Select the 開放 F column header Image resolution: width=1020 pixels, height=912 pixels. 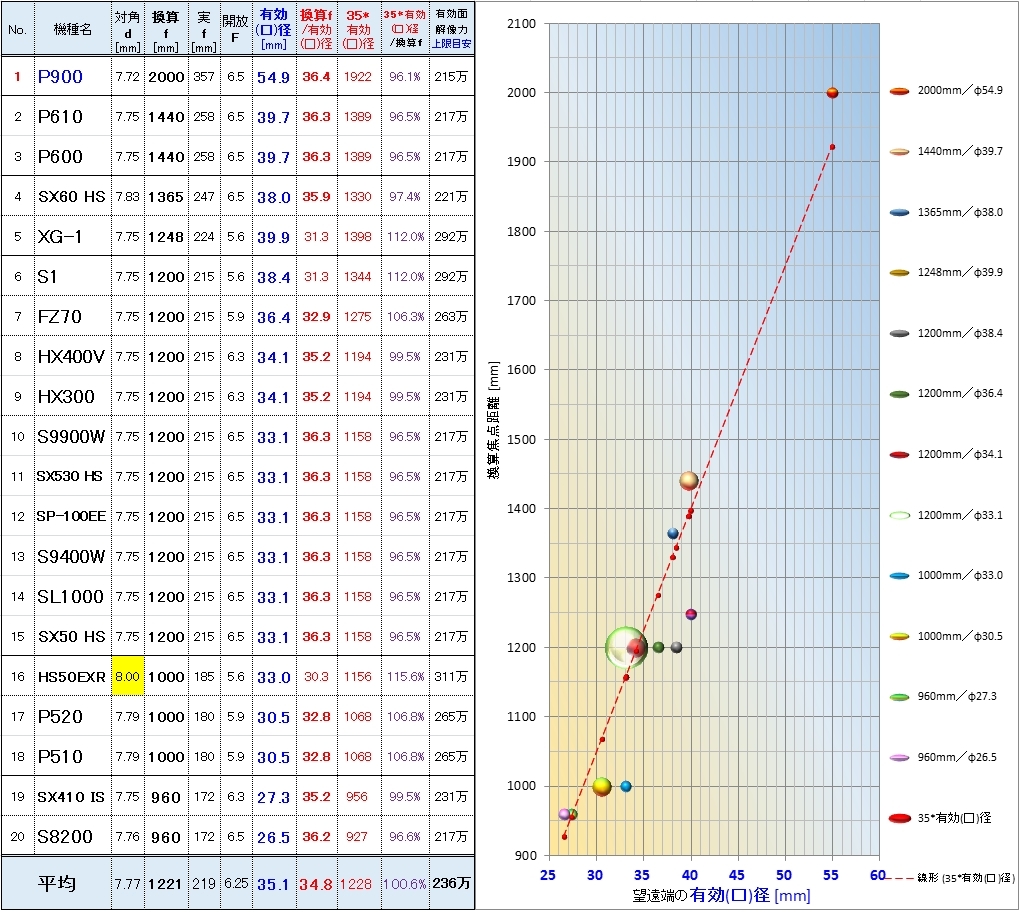235,29
